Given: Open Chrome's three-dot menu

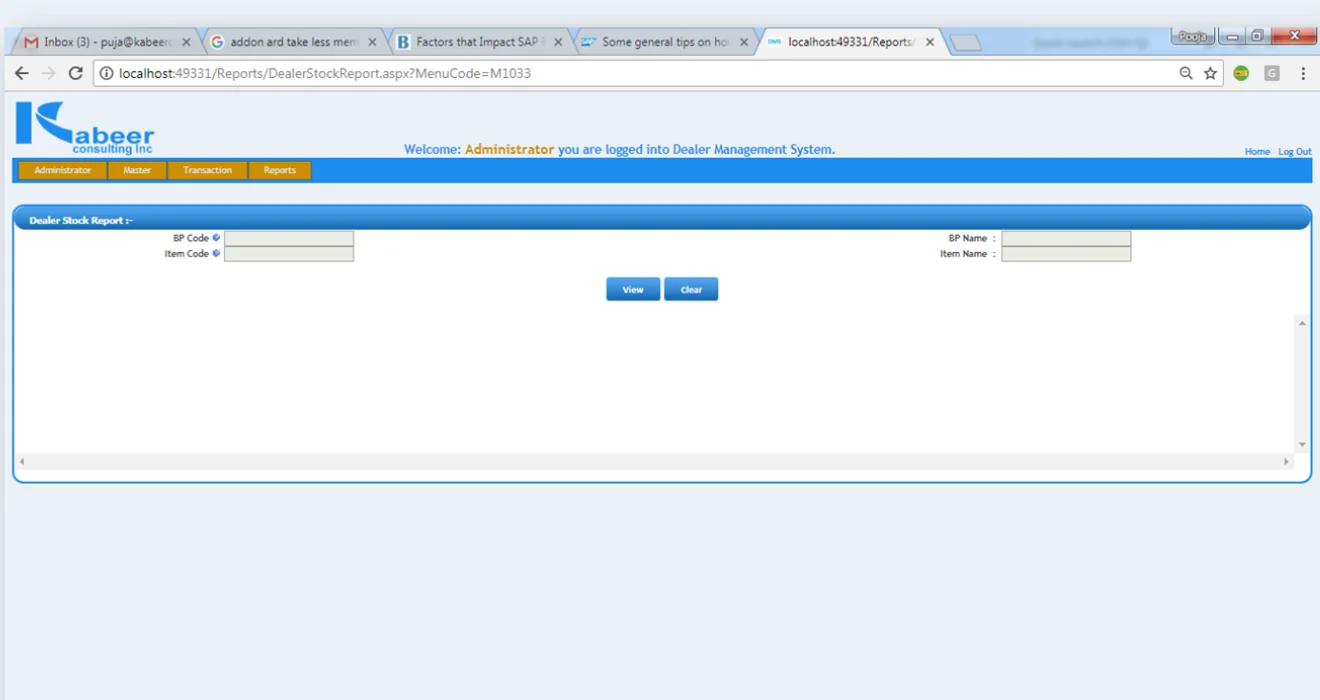Looking at the screenshot, I should click(x=1303, y=73).
